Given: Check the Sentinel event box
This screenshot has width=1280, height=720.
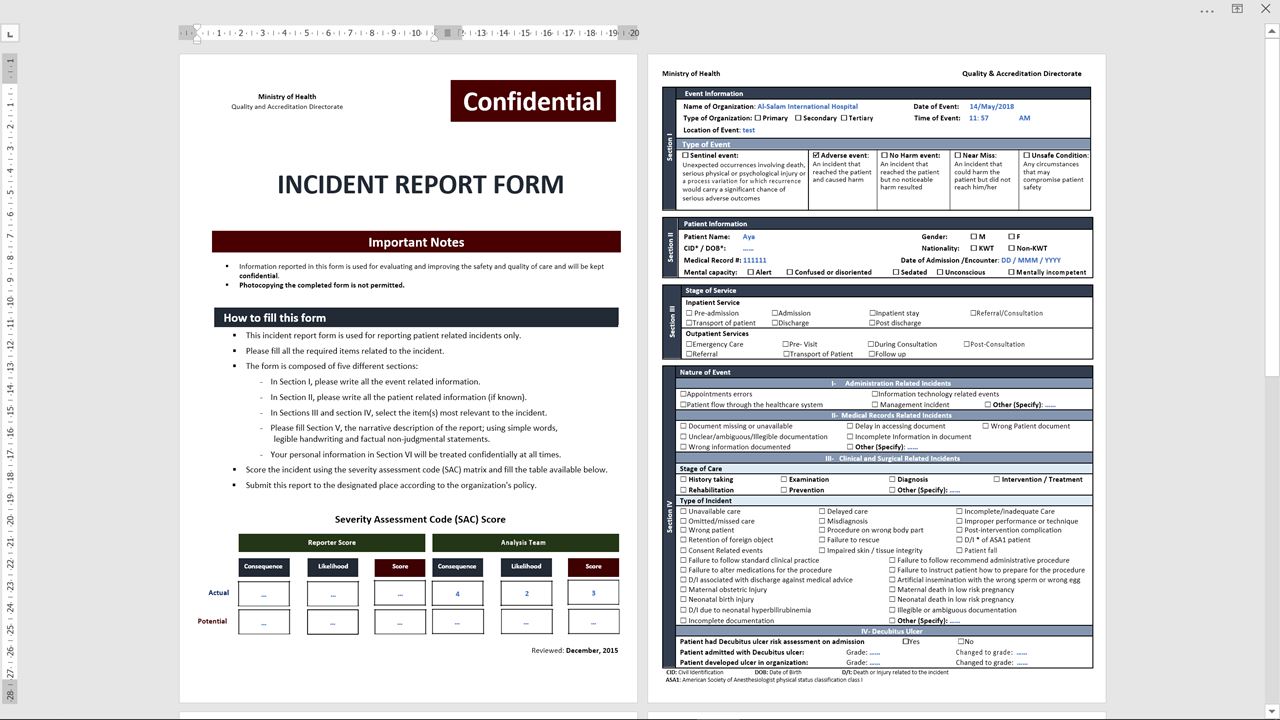Looking at the screenshot, I should (x=686, y=156).
